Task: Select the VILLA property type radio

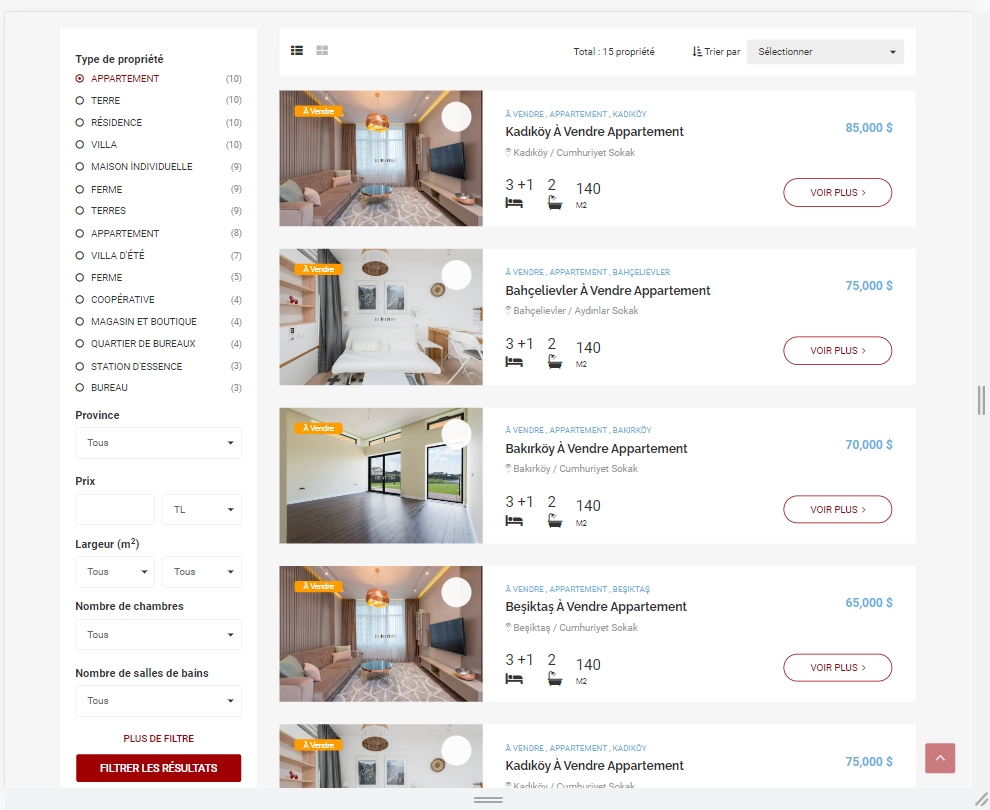Action: pyautogui.click(x=80, y=145)
